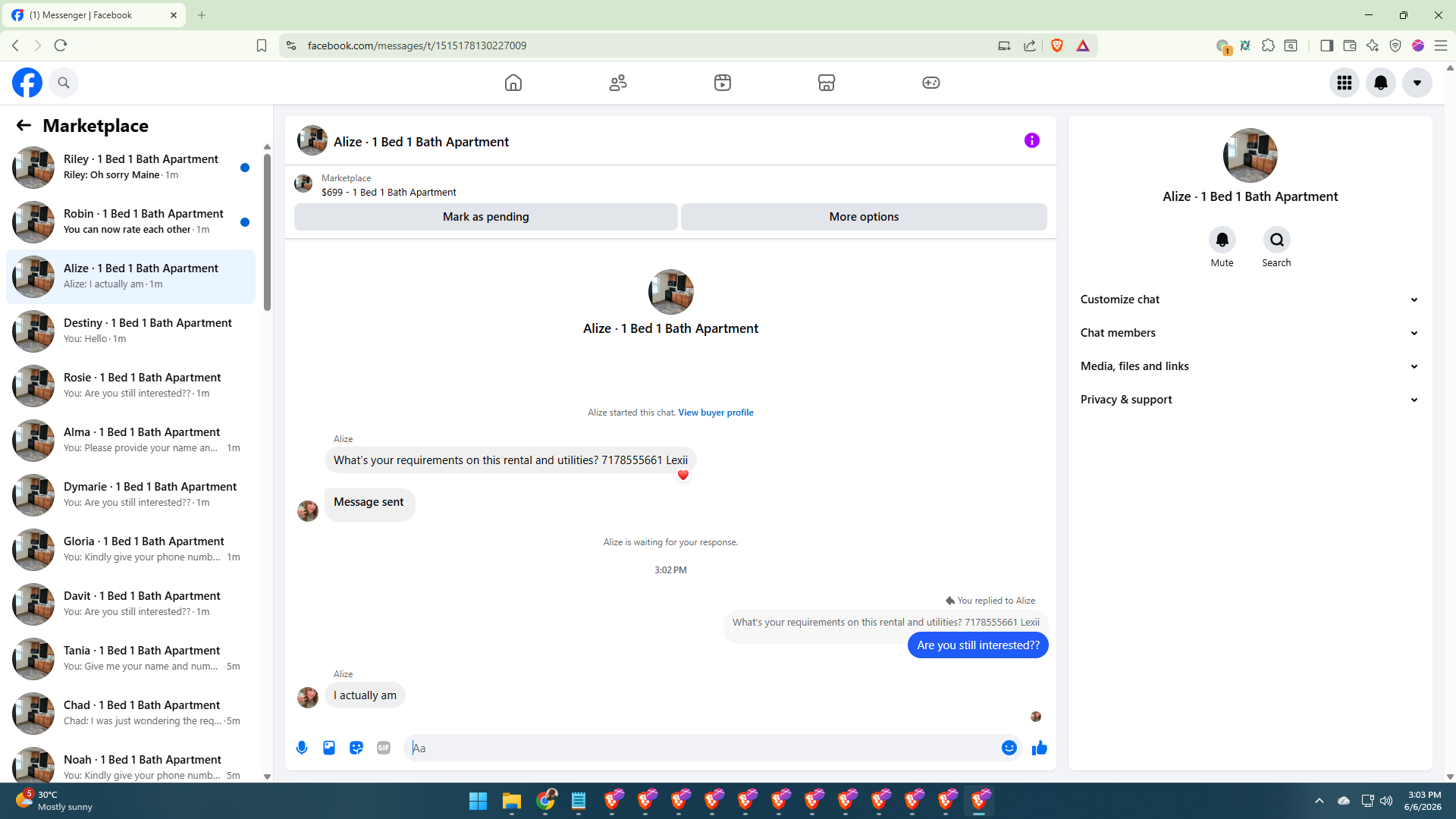Viewport: 1456px width, 819px height.
Task: Open Brave Shields icon
Action: pyautogui.click(x=1057, y=45)
